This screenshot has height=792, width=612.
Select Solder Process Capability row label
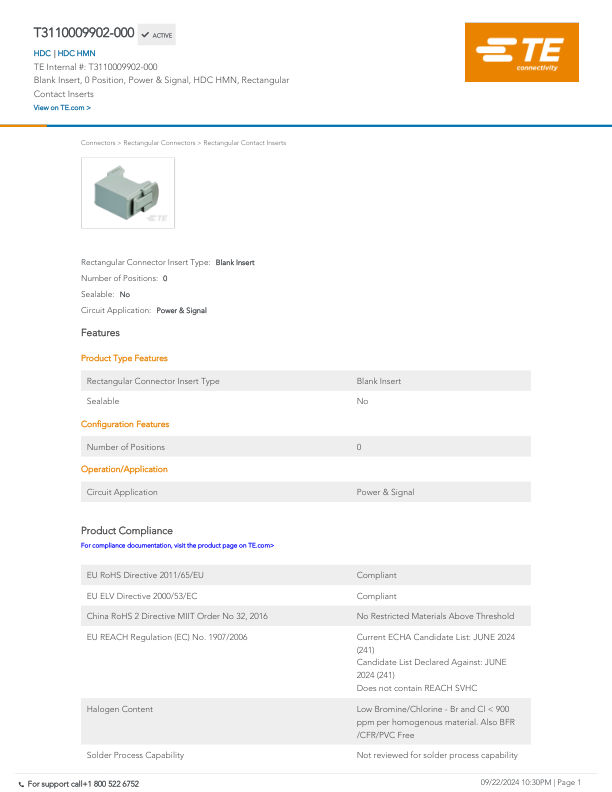tap(135, 755)
